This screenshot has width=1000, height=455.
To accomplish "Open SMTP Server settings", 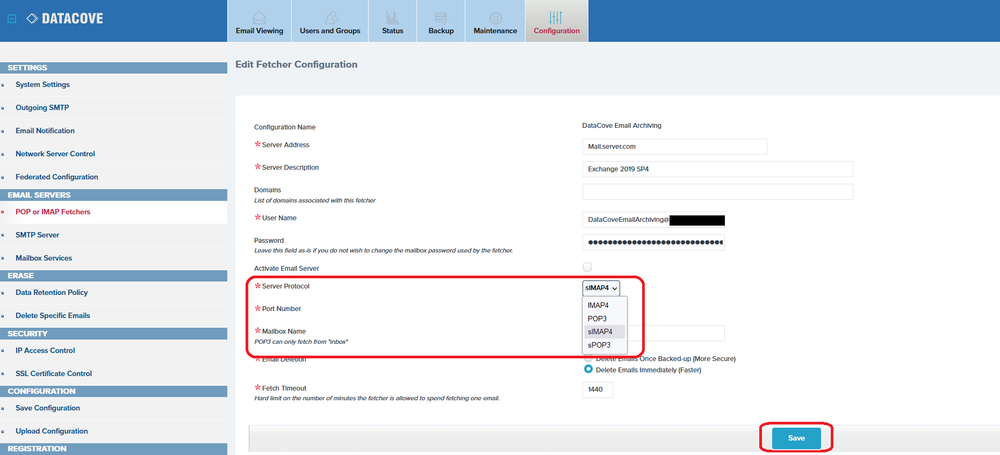I will coord(37,235).
